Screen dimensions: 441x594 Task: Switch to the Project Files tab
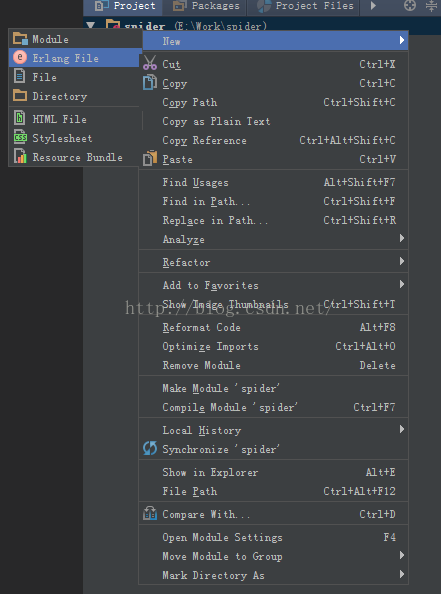click(x=305, y=6)
